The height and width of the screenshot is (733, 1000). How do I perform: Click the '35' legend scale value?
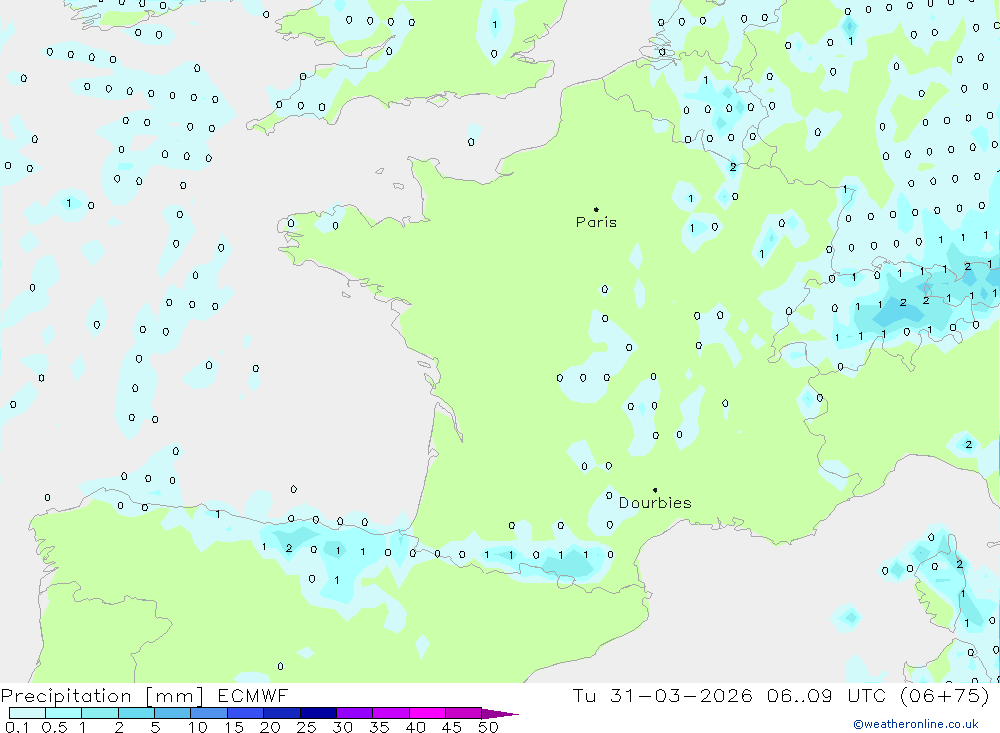point(379,727)
